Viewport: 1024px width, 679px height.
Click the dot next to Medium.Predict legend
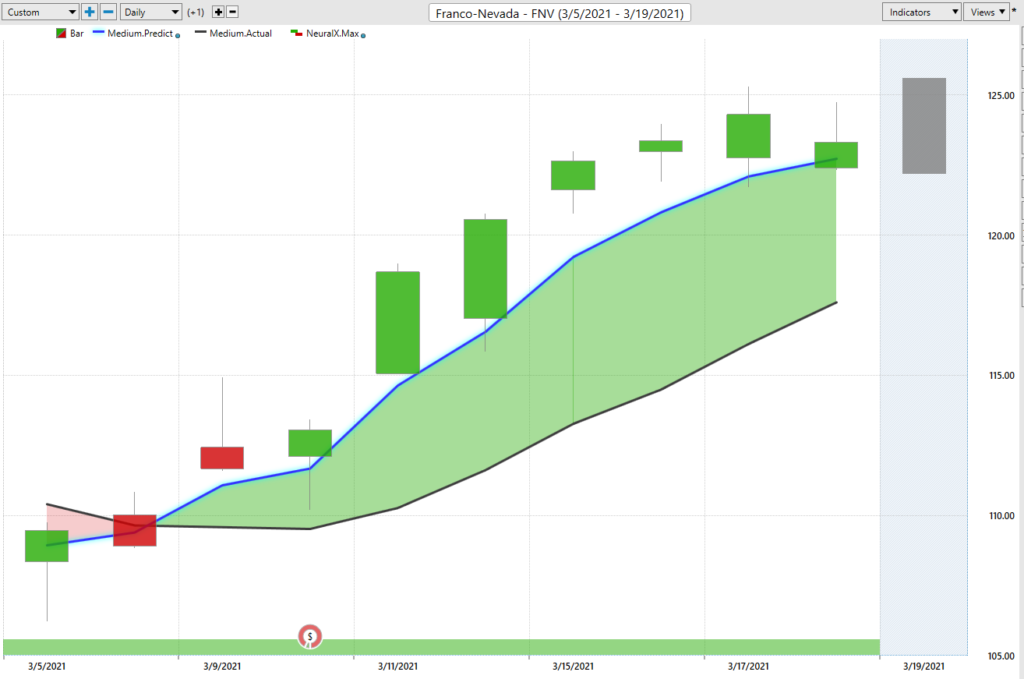click(178, 35)
